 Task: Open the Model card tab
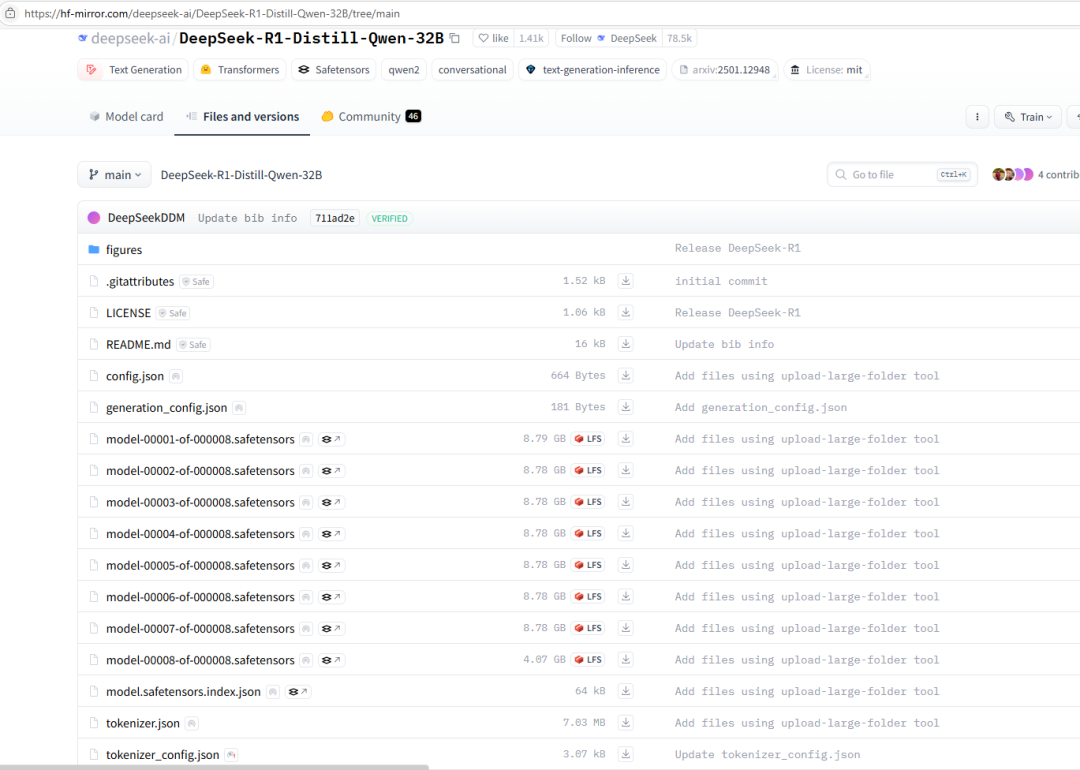[x=127, y=116]
